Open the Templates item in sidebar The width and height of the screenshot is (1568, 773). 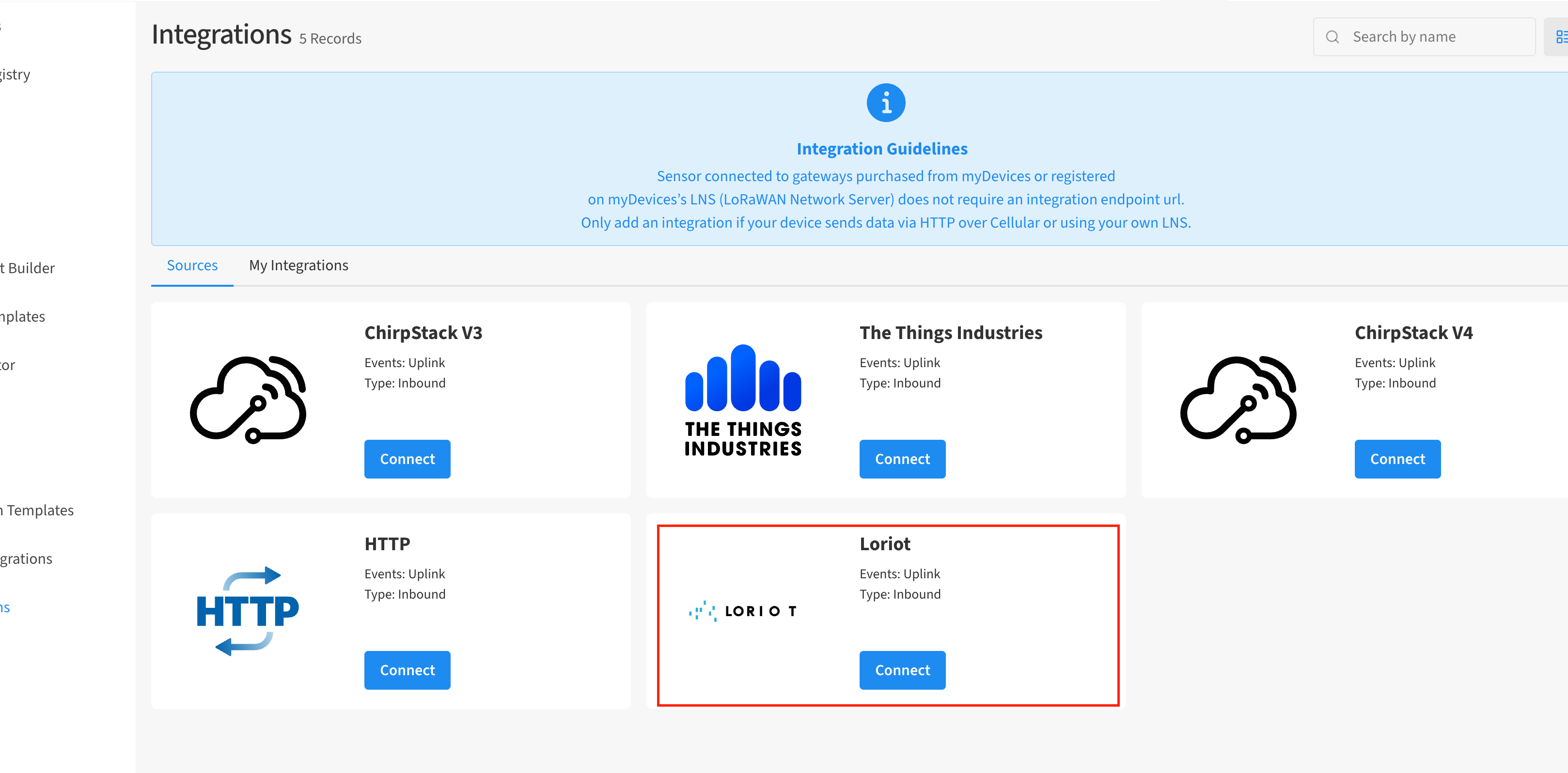point(36,510)
